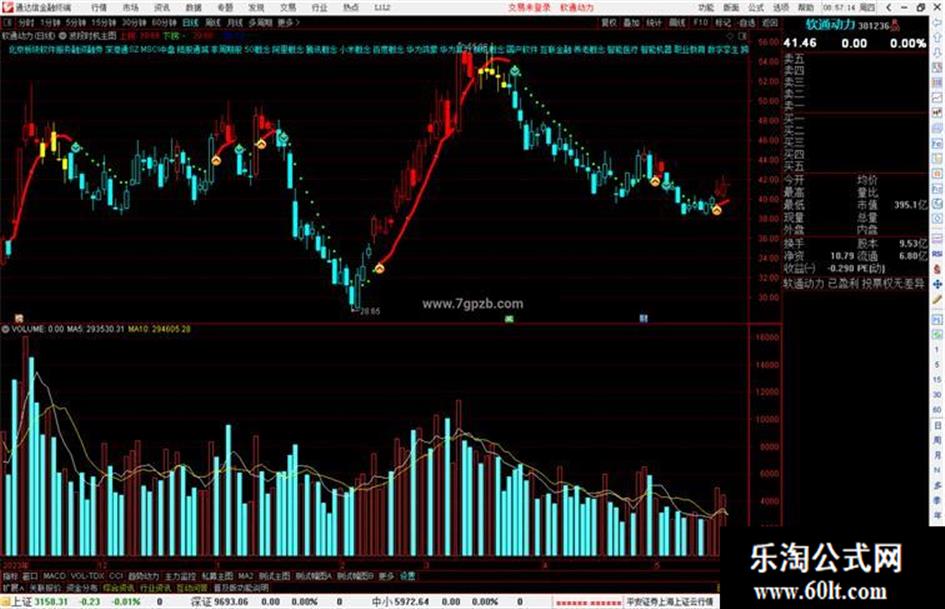Click the up-arrow icon in the right sidebar
Image resolution: width=945 pixels, height=609 pixels.
coord(937,37)
